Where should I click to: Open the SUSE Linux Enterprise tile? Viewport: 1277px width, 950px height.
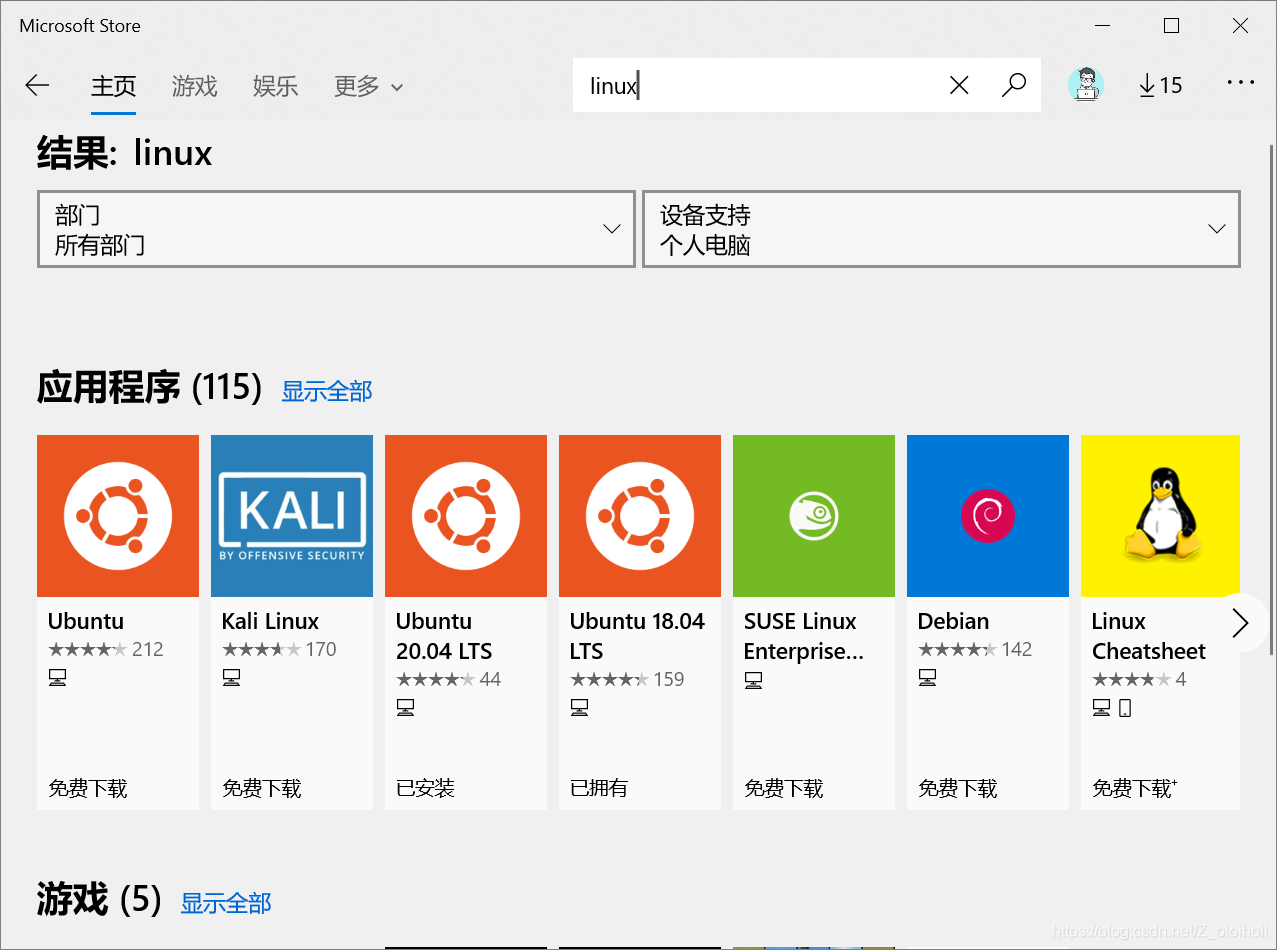tap(813, 515)
